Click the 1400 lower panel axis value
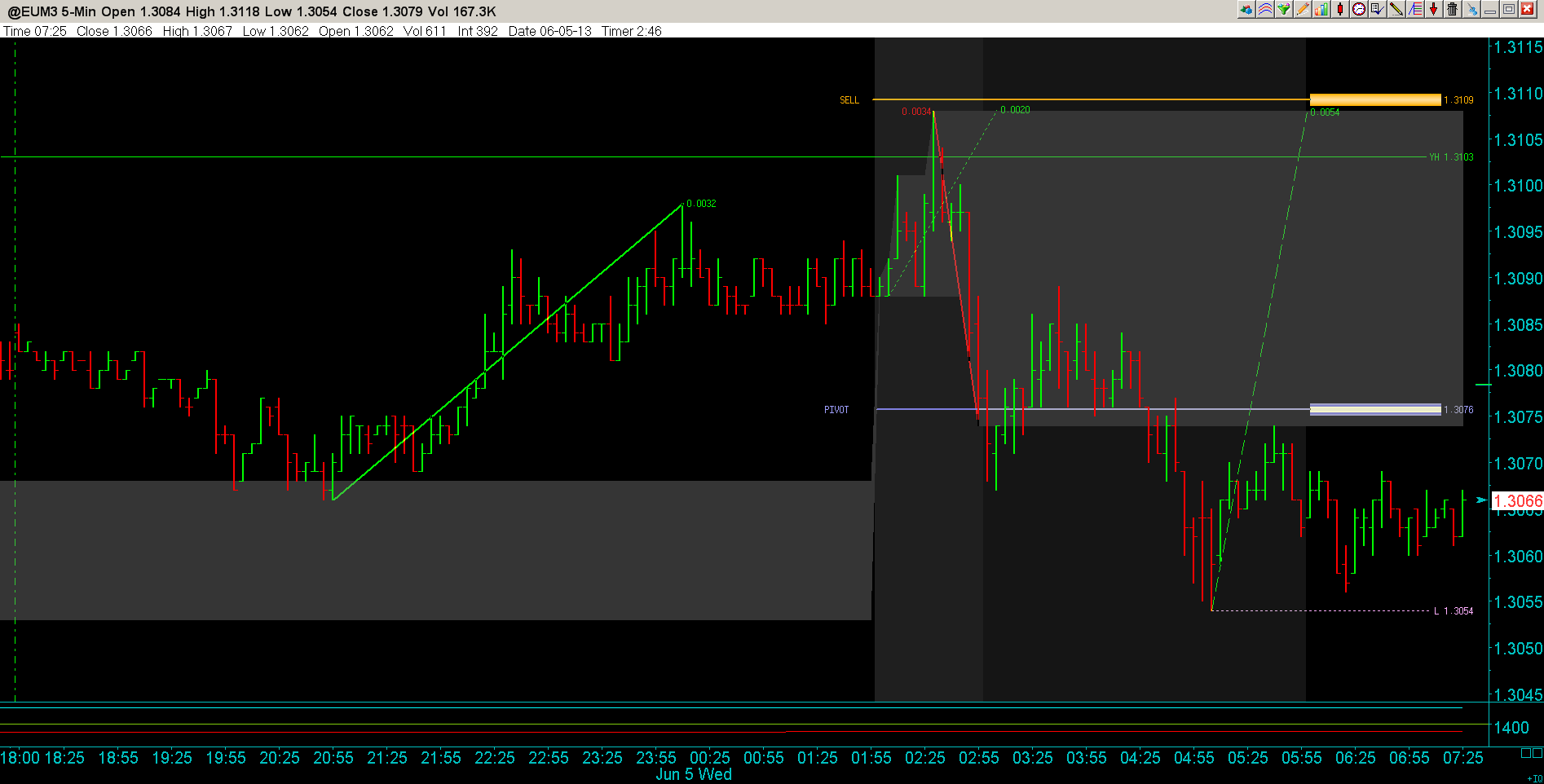Viewport: 1544px width, 784px height. [1511, 728]
